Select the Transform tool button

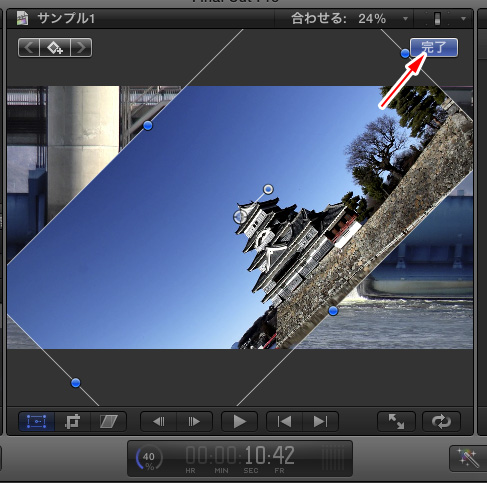pos(36,422)
